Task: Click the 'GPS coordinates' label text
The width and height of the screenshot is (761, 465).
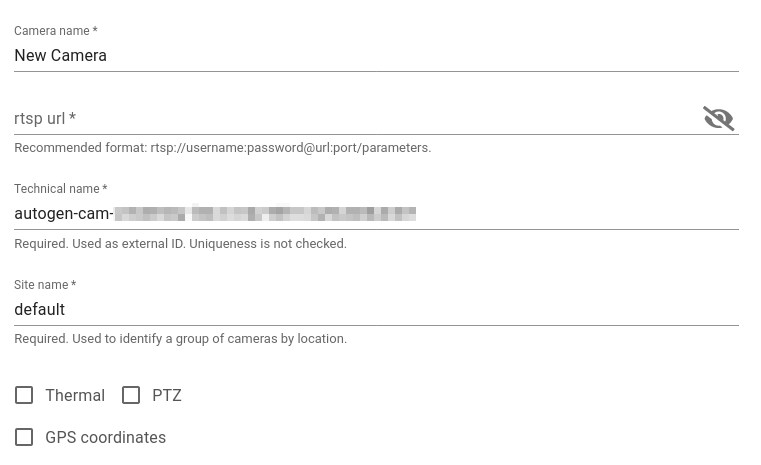Action: [105, 438]
